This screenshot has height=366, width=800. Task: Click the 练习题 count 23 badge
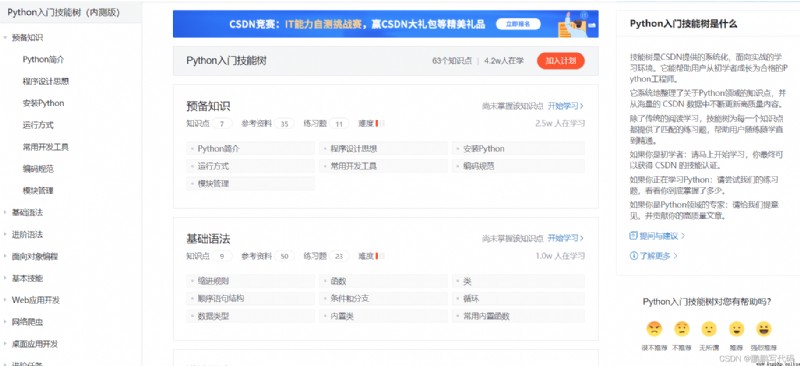click(339, 256)
